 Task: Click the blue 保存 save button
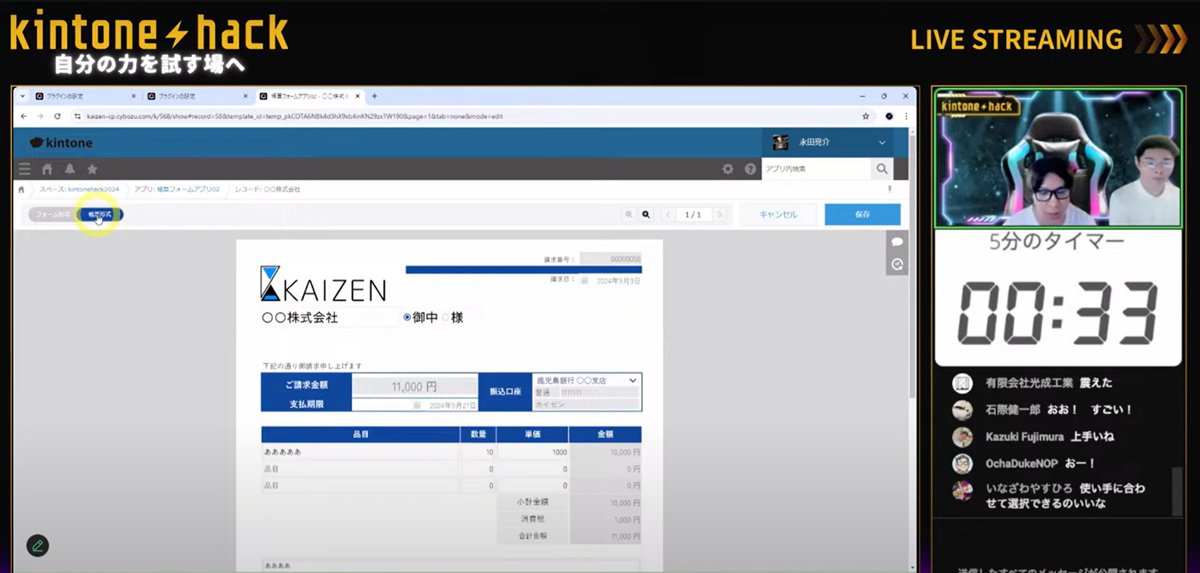(862, 215)
